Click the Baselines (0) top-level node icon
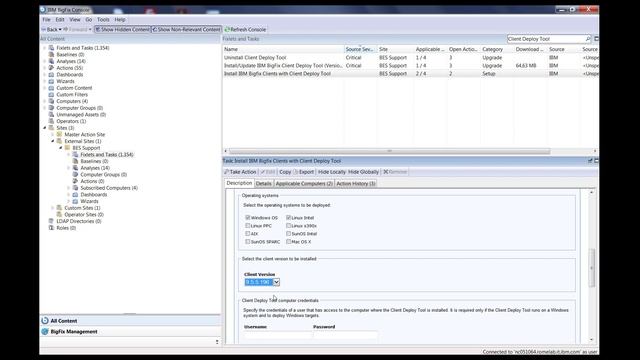This screenshot has height=360, width=640. pos(51,54)
